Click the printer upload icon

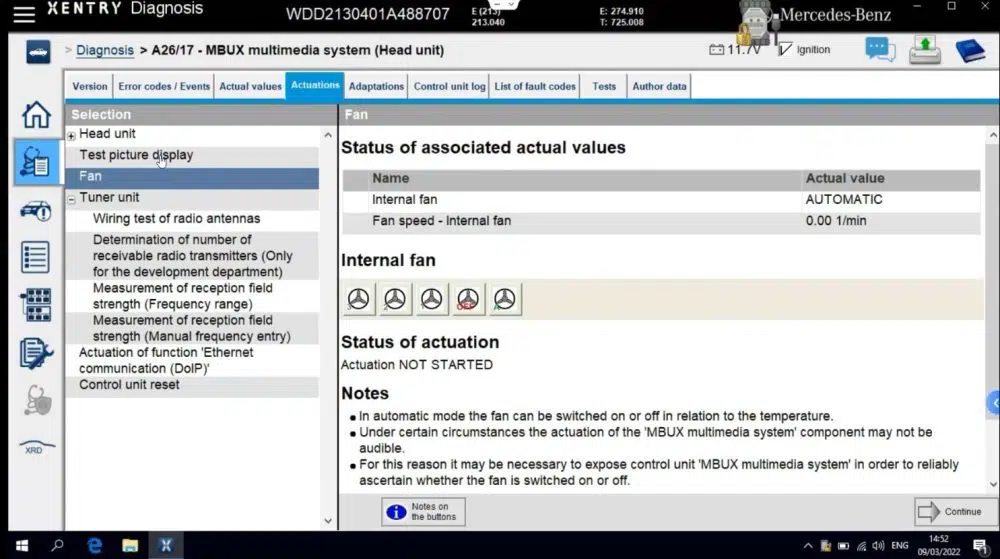(925, 50)
